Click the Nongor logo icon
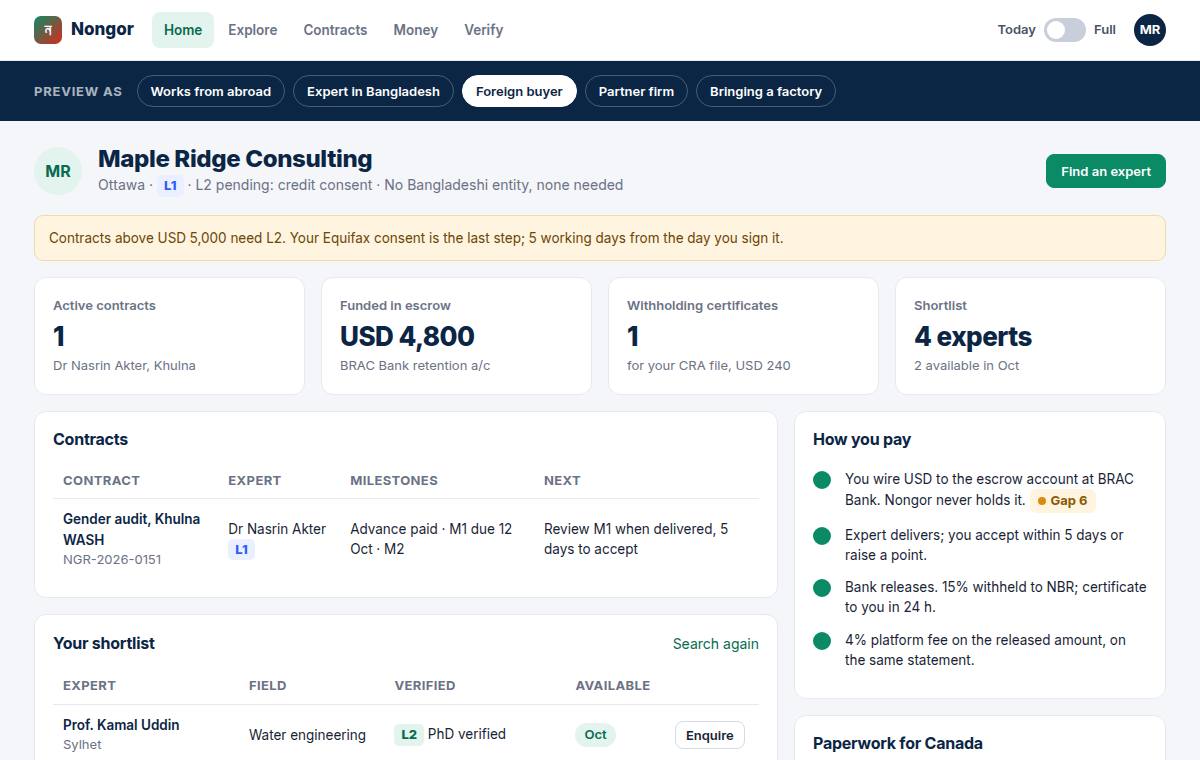Image resolution: width=1200 pixels, height=760 pixels. pyautogui.click(x=48, y=30)
